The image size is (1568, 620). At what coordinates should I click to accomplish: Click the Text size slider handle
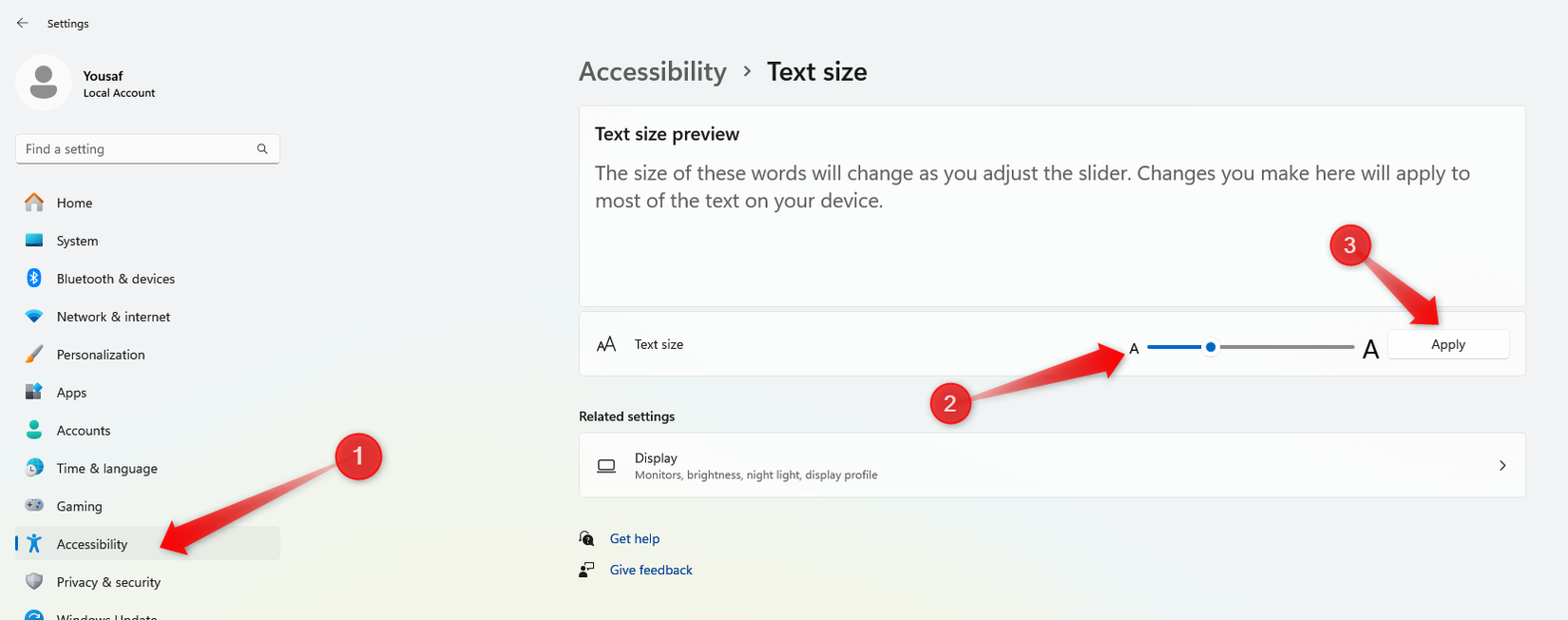1211,347
